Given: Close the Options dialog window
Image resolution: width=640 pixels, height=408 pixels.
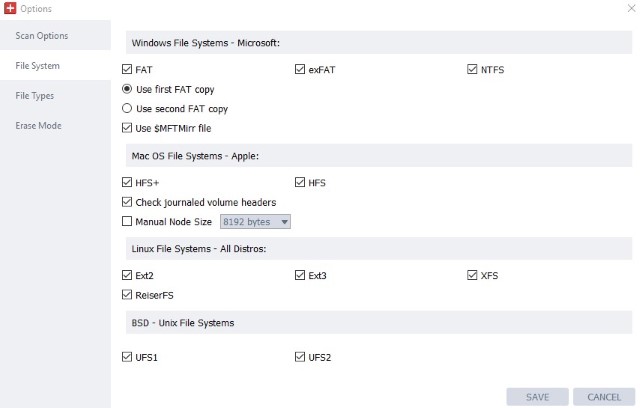Looking at the screenshot, I should (x=629, y=8).
